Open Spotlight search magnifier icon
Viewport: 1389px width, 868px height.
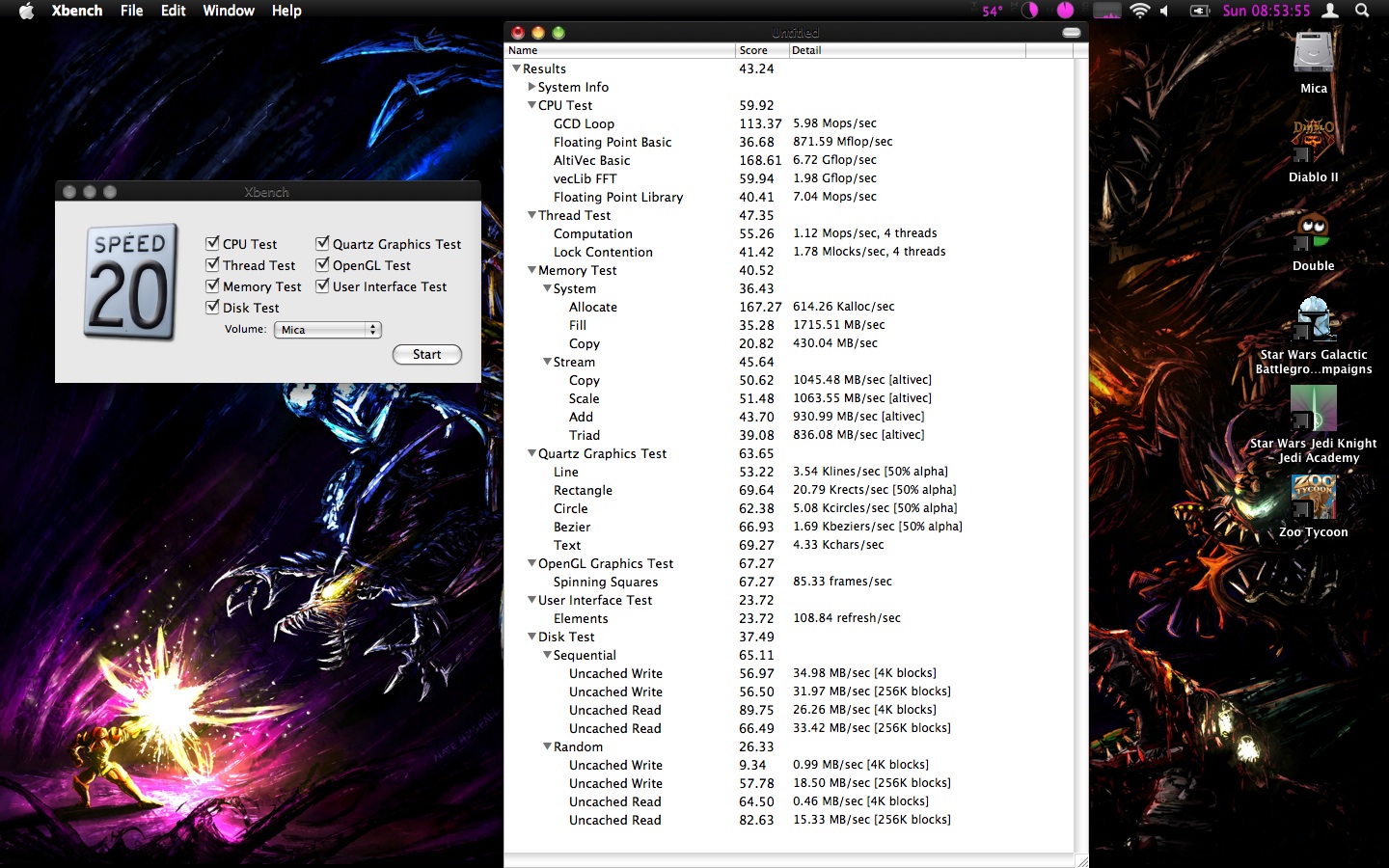point(1362,11)
